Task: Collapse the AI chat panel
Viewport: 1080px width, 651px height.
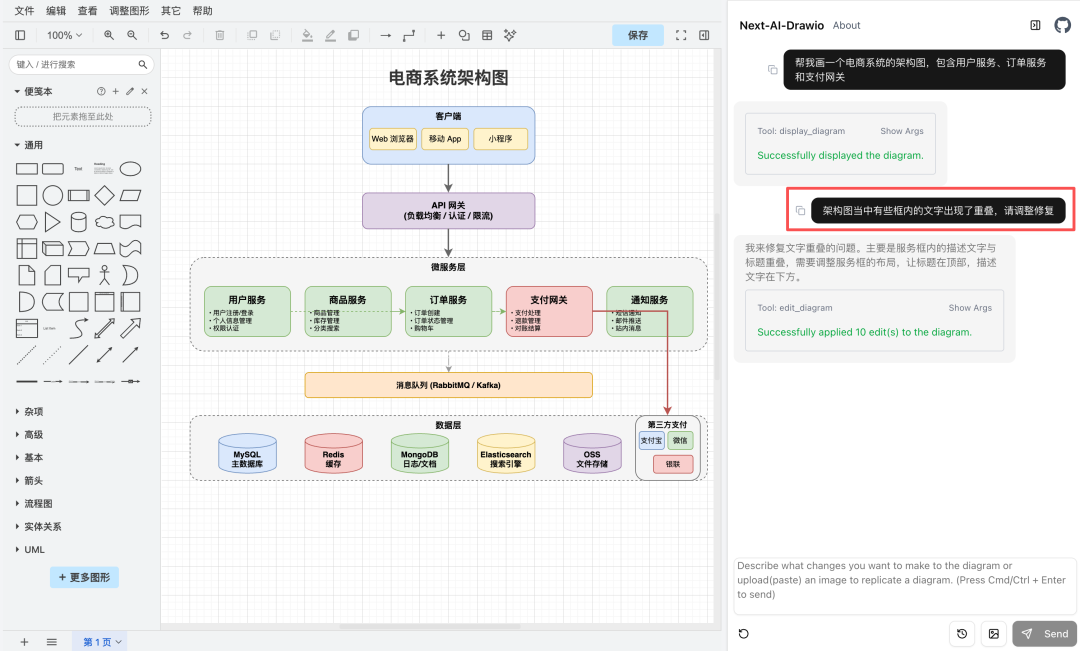Action: tap(1035, 25)
